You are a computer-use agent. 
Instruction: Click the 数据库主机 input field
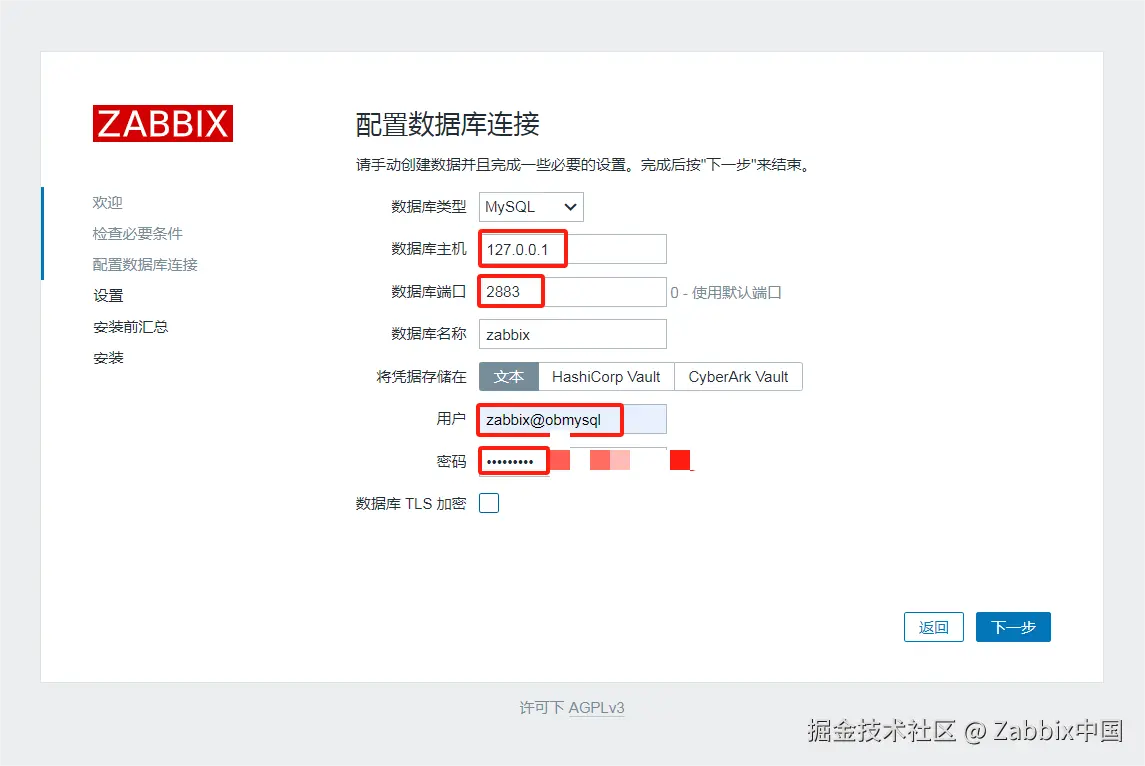tap(572, 249)
